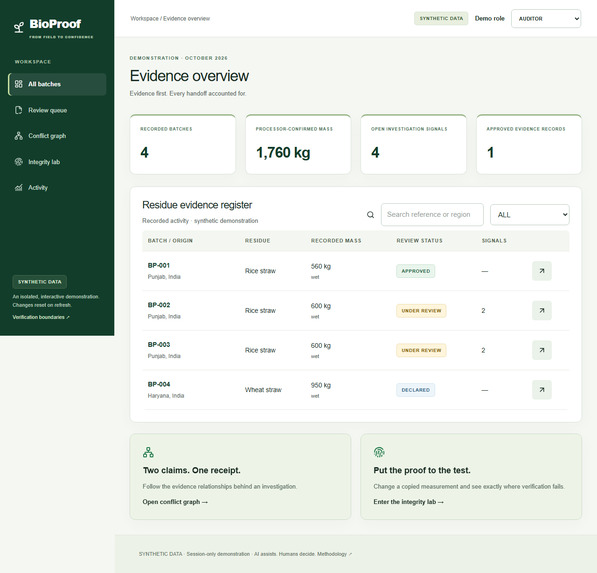597x573 pixels.
Task: Open batch BP-004 via its arrow icon
Action: 541,390
